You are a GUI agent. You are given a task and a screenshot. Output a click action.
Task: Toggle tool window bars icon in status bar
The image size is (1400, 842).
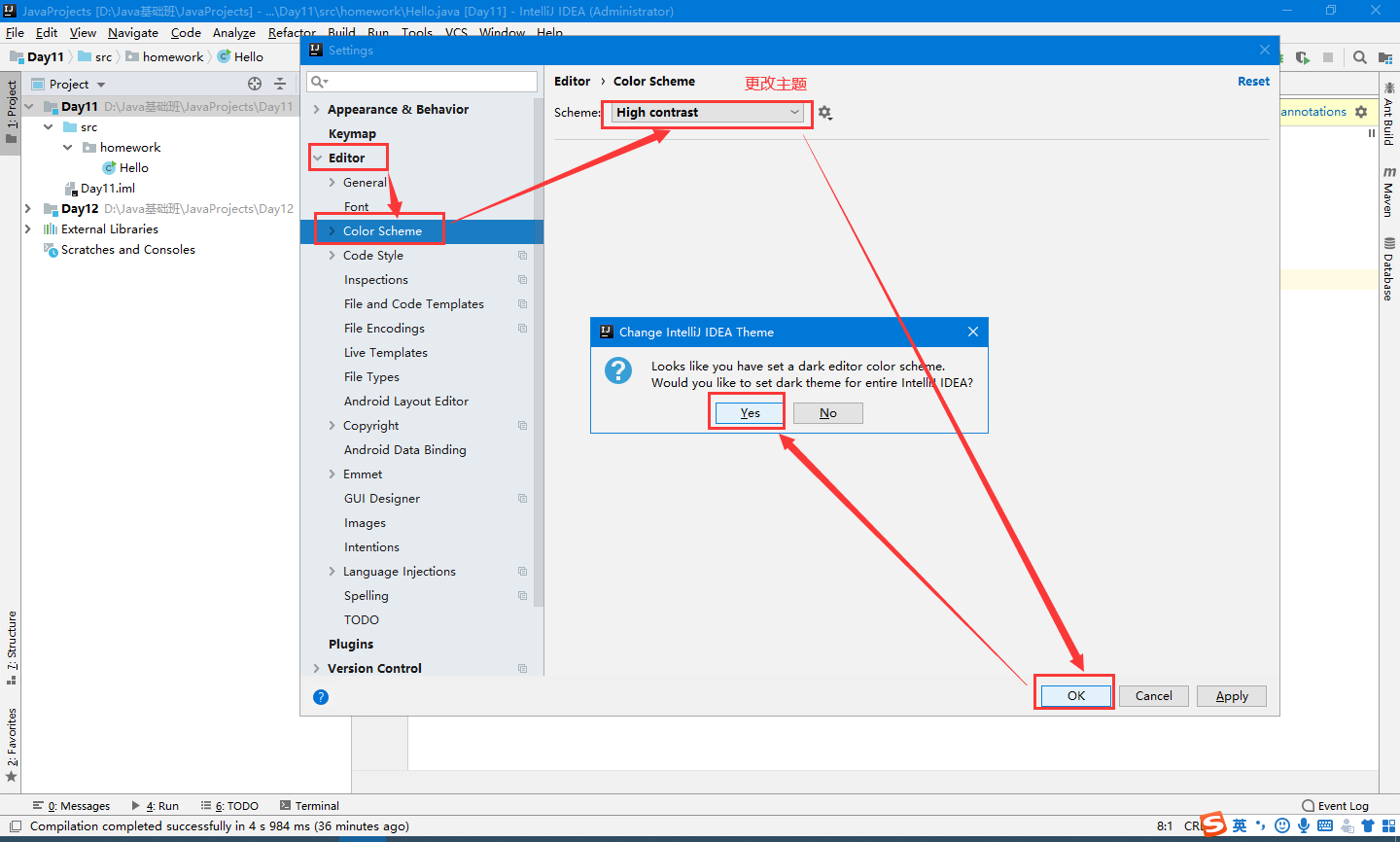click(15, 826)
